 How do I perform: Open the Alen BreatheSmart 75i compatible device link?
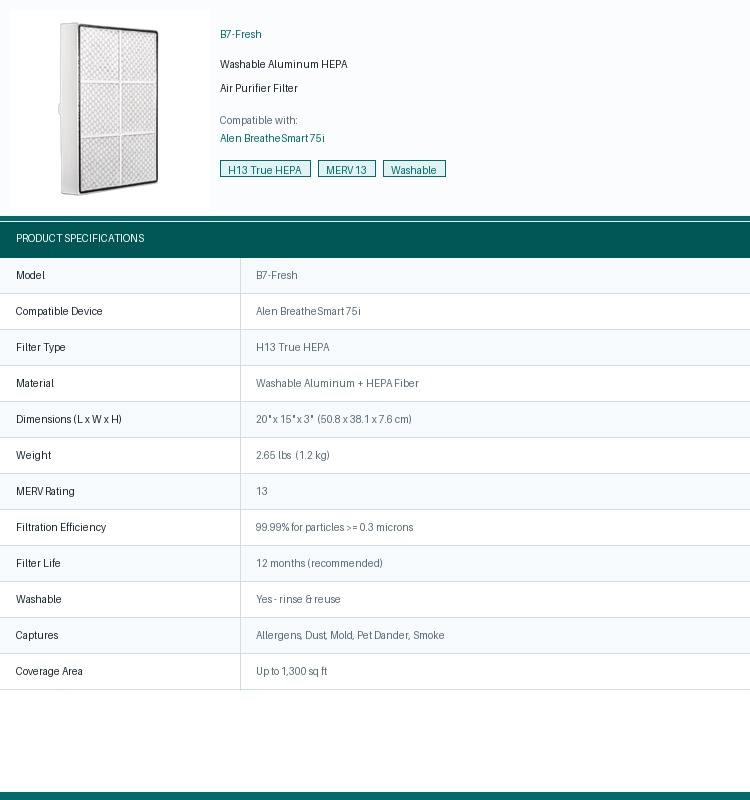(272, 138)
